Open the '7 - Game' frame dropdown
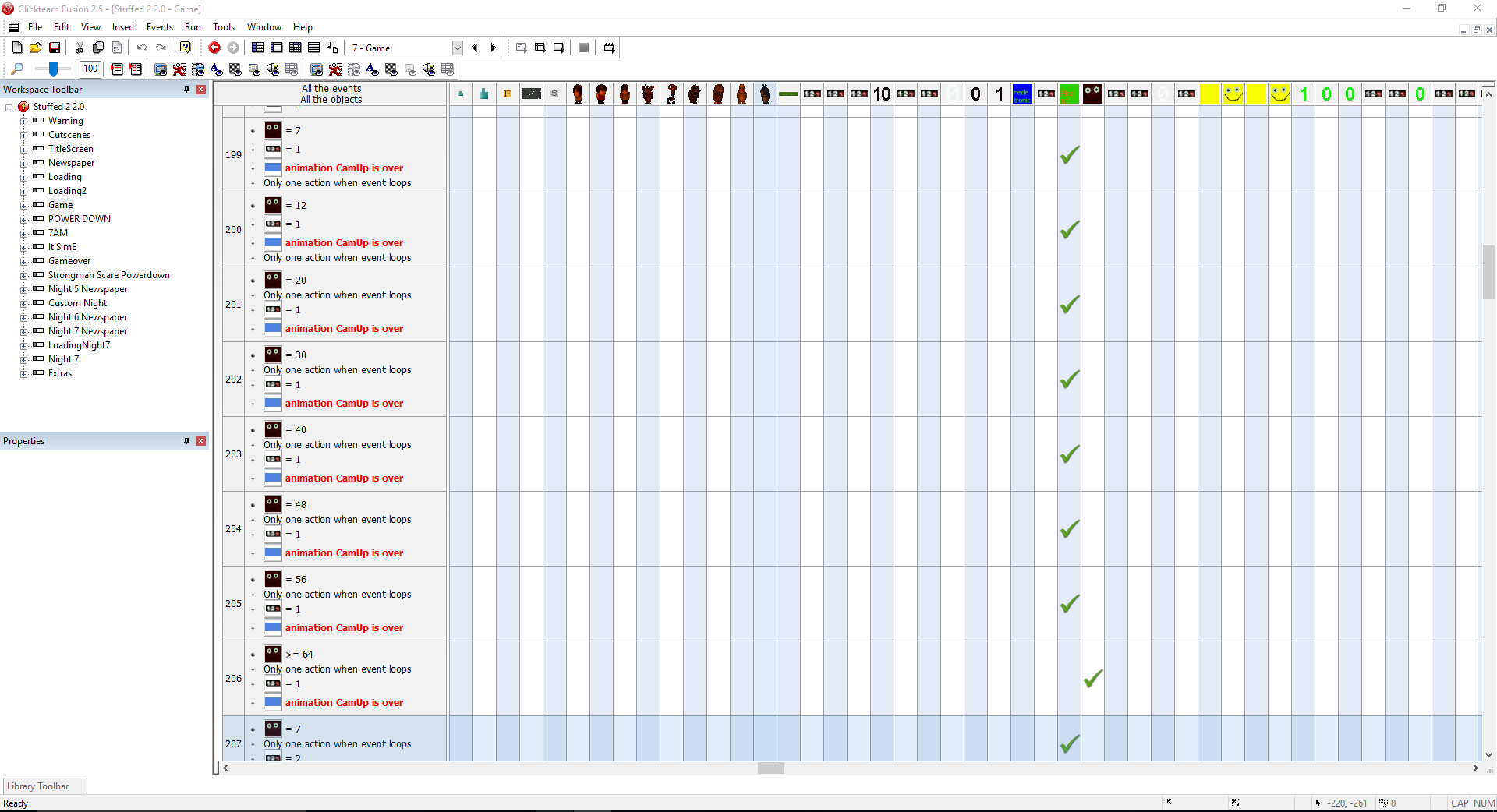The height and width of the screenshot is (812, 1497). tap(458, 48)
